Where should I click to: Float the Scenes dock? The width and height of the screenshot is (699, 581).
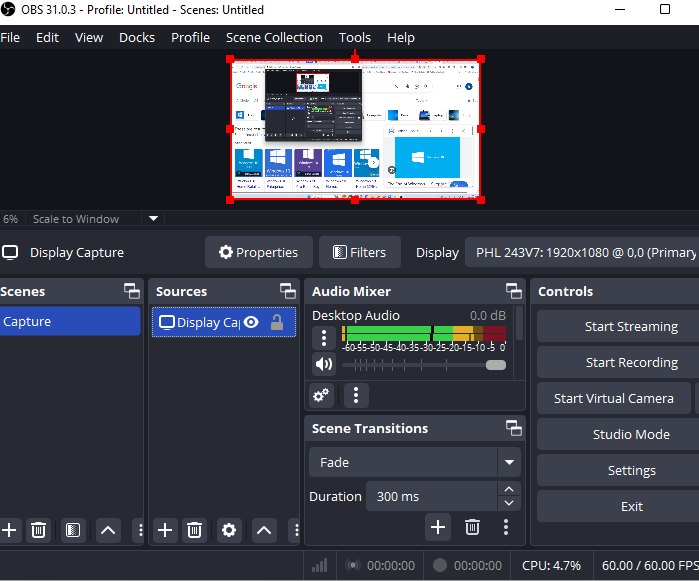(x=132, y=291)
